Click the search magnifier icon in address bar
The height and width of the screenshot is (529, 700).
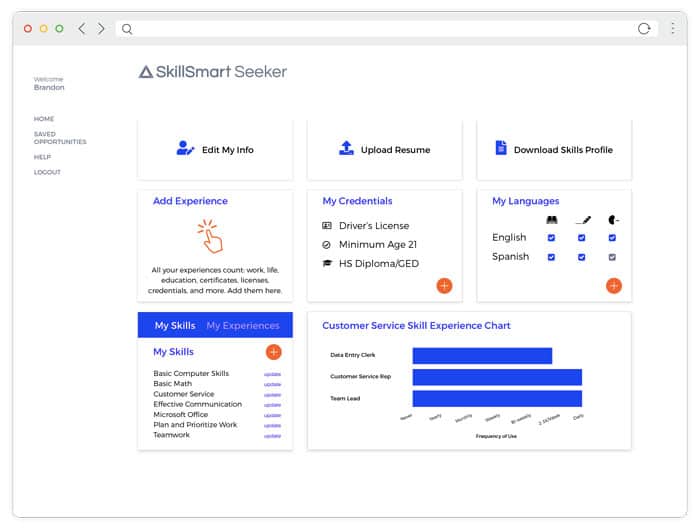coord(127,29)
